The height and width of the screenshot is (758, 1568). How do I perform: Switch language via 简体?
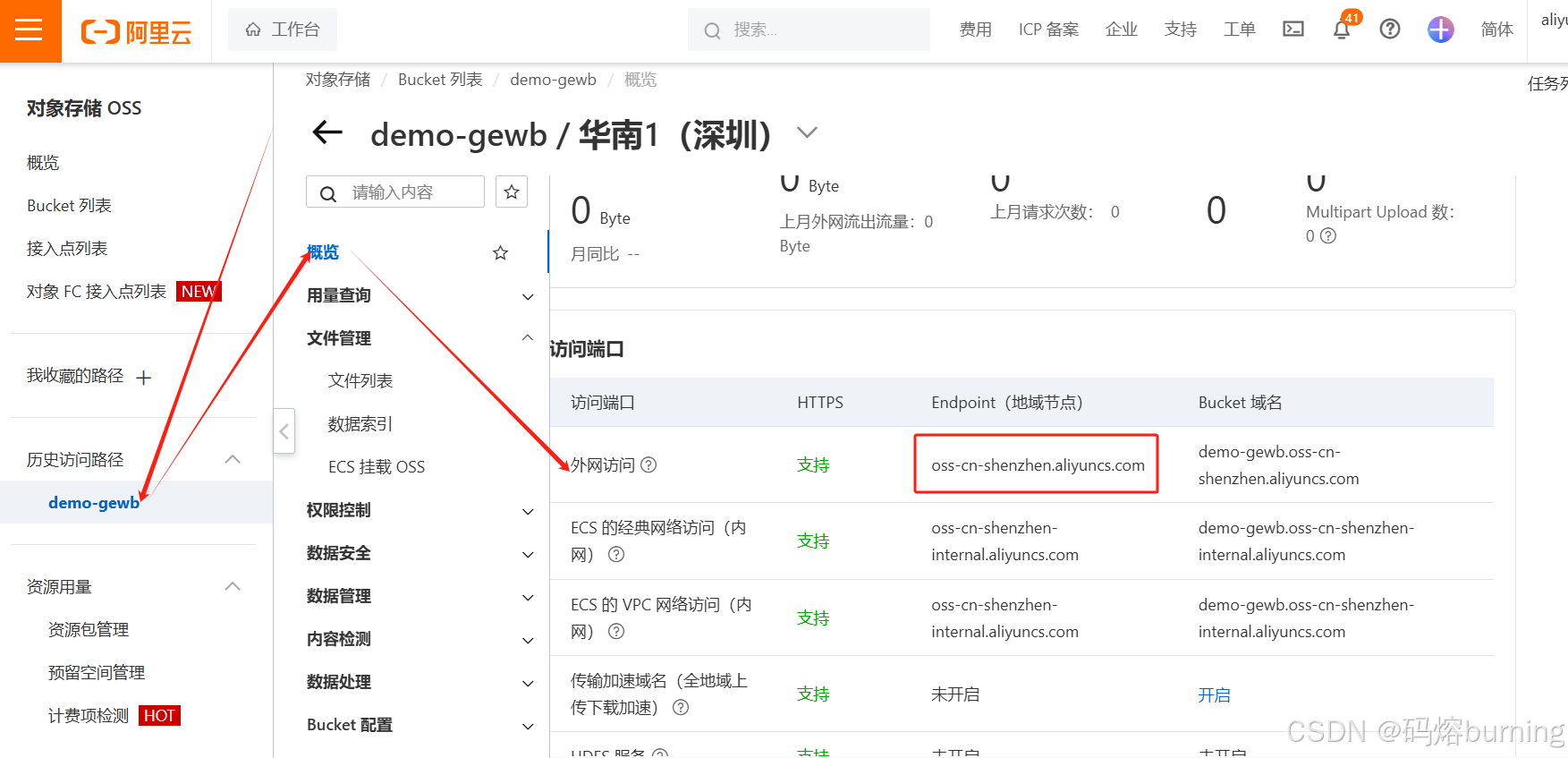(x=1497, y=30)
